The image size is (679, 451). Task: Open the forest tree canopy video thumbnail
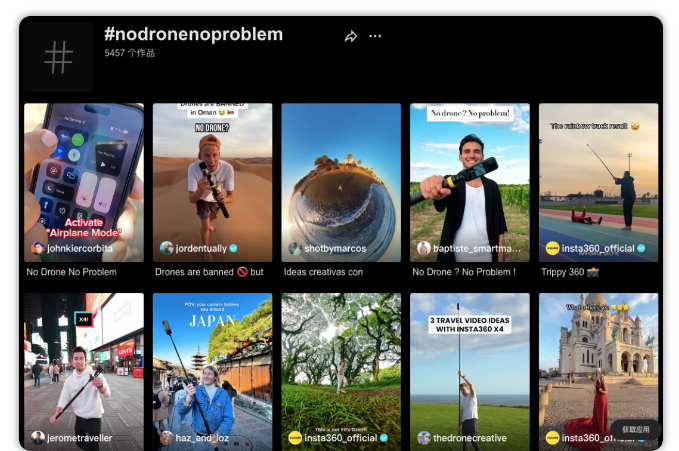point(341,372)
